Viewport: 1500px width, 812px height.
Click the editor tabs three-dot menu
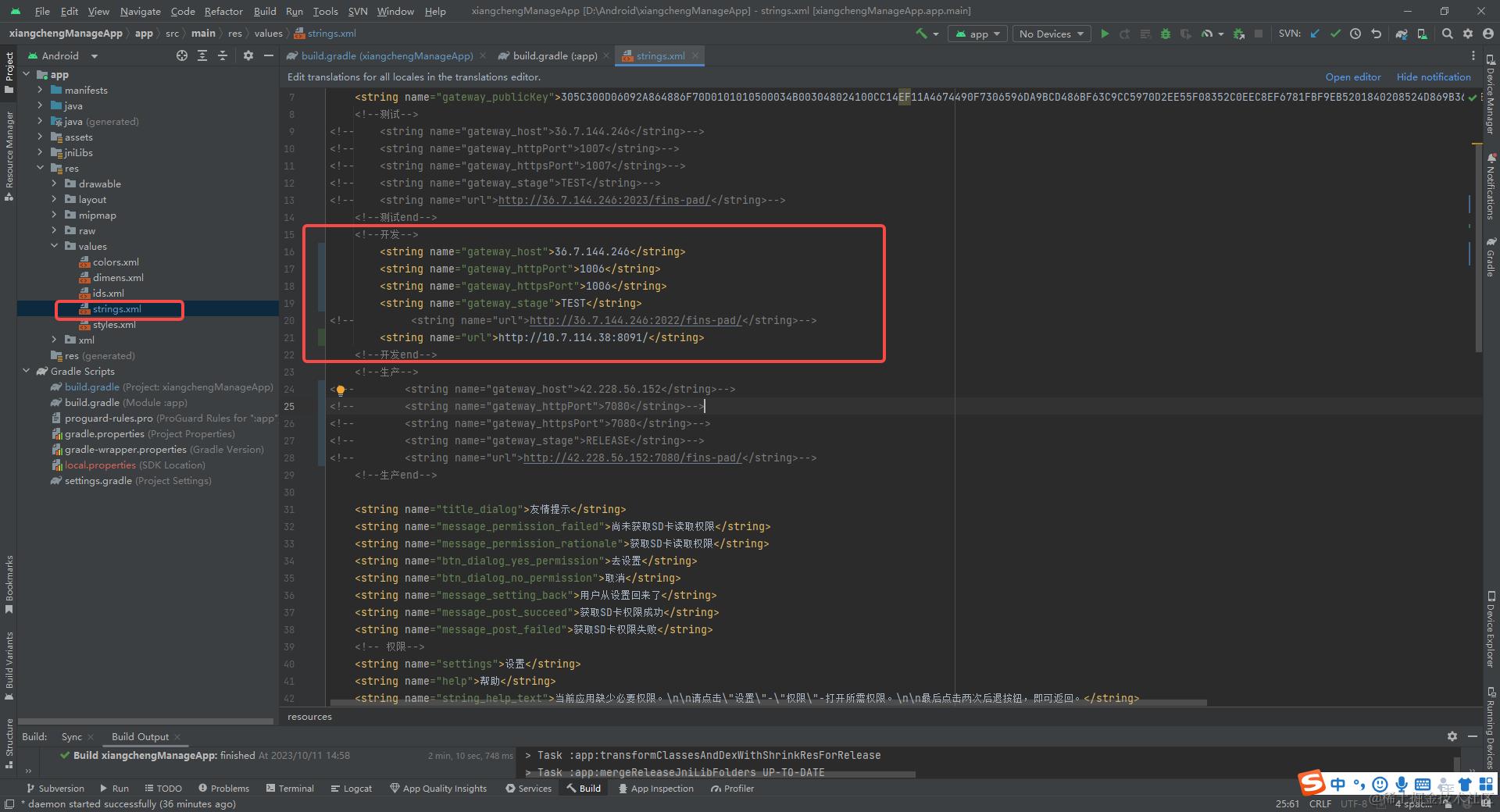pyautogui.click(x=1473, y=55)
